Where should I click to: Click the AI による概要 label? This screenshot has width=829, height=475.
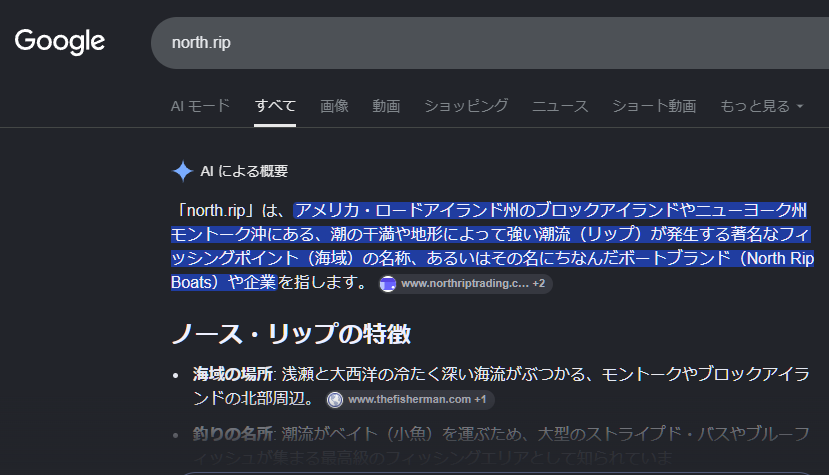point(244,171)
